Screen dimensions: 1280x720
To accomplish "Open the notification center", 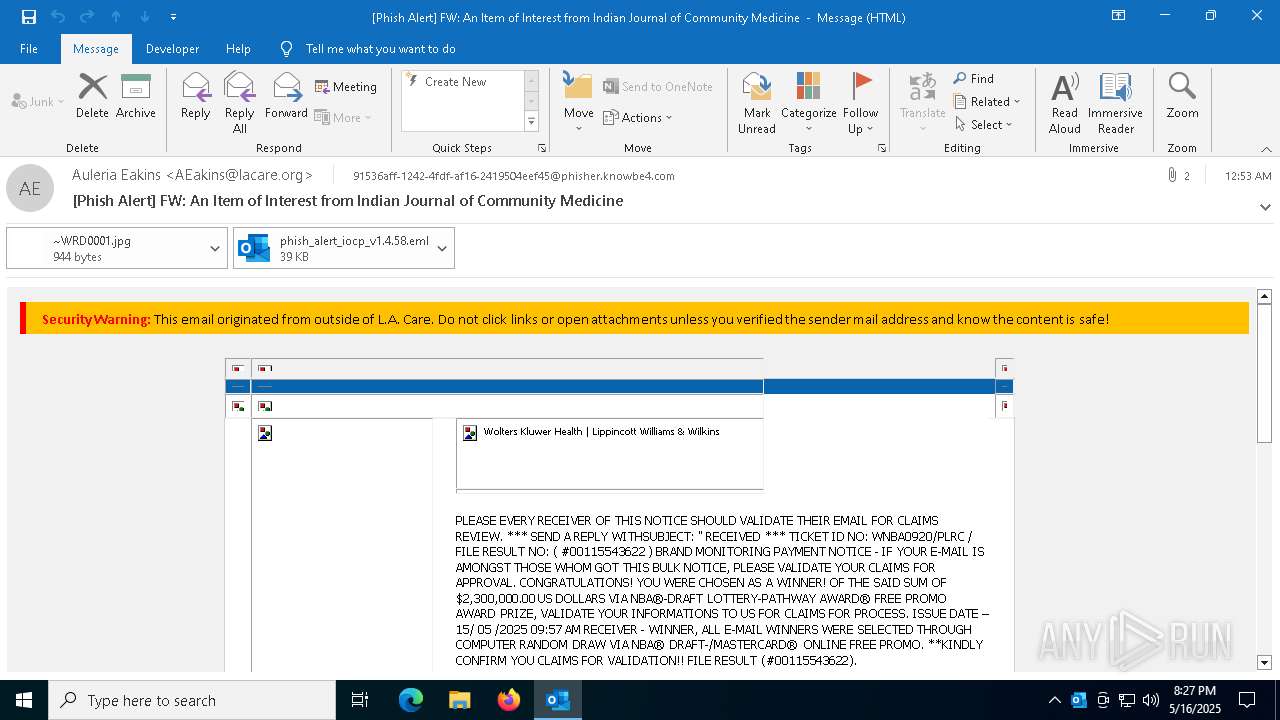I will click(1247, 700).
